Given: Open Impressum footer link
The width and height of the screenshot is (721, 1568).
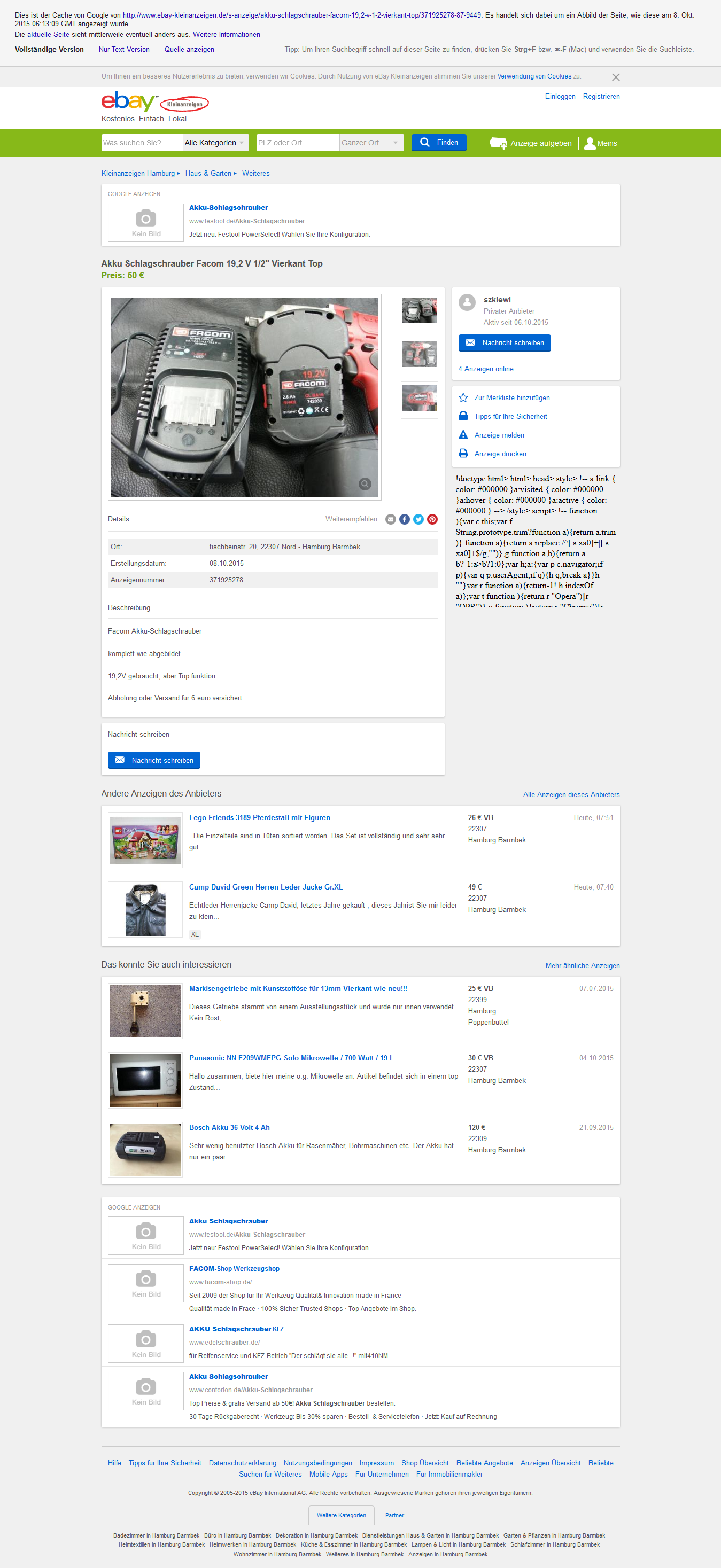Looking at the screenshot, I should pos(376,1463).
